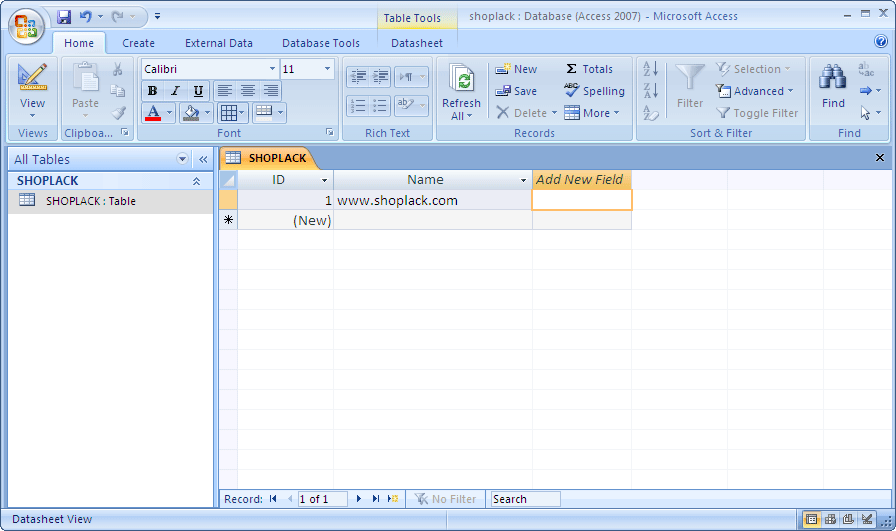Click the Undo icon in Quick Access Toolbar
Viewport: 896px width, 531px height.
[85, 17]
